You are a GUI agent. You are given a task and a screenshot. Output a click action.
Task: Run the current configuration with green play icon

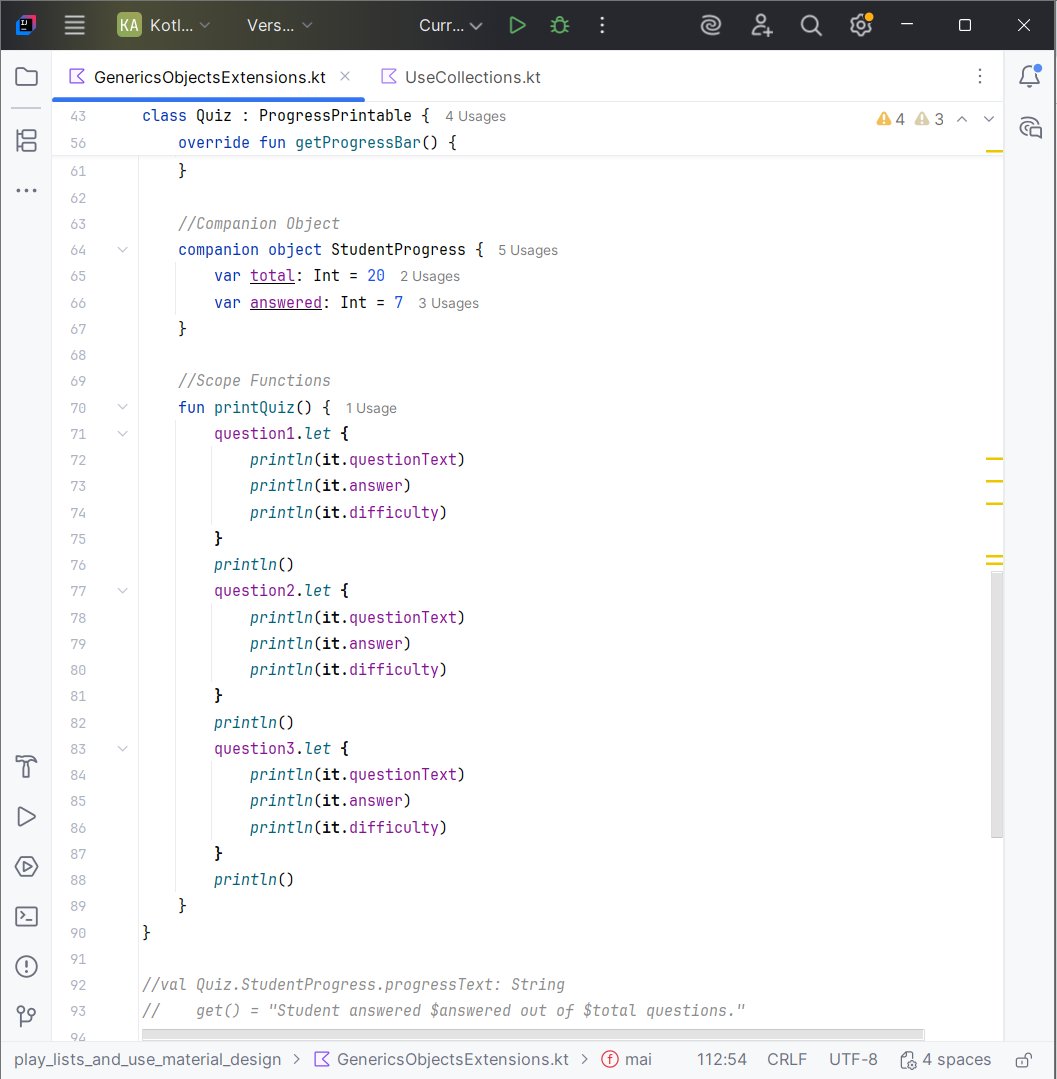517,25
